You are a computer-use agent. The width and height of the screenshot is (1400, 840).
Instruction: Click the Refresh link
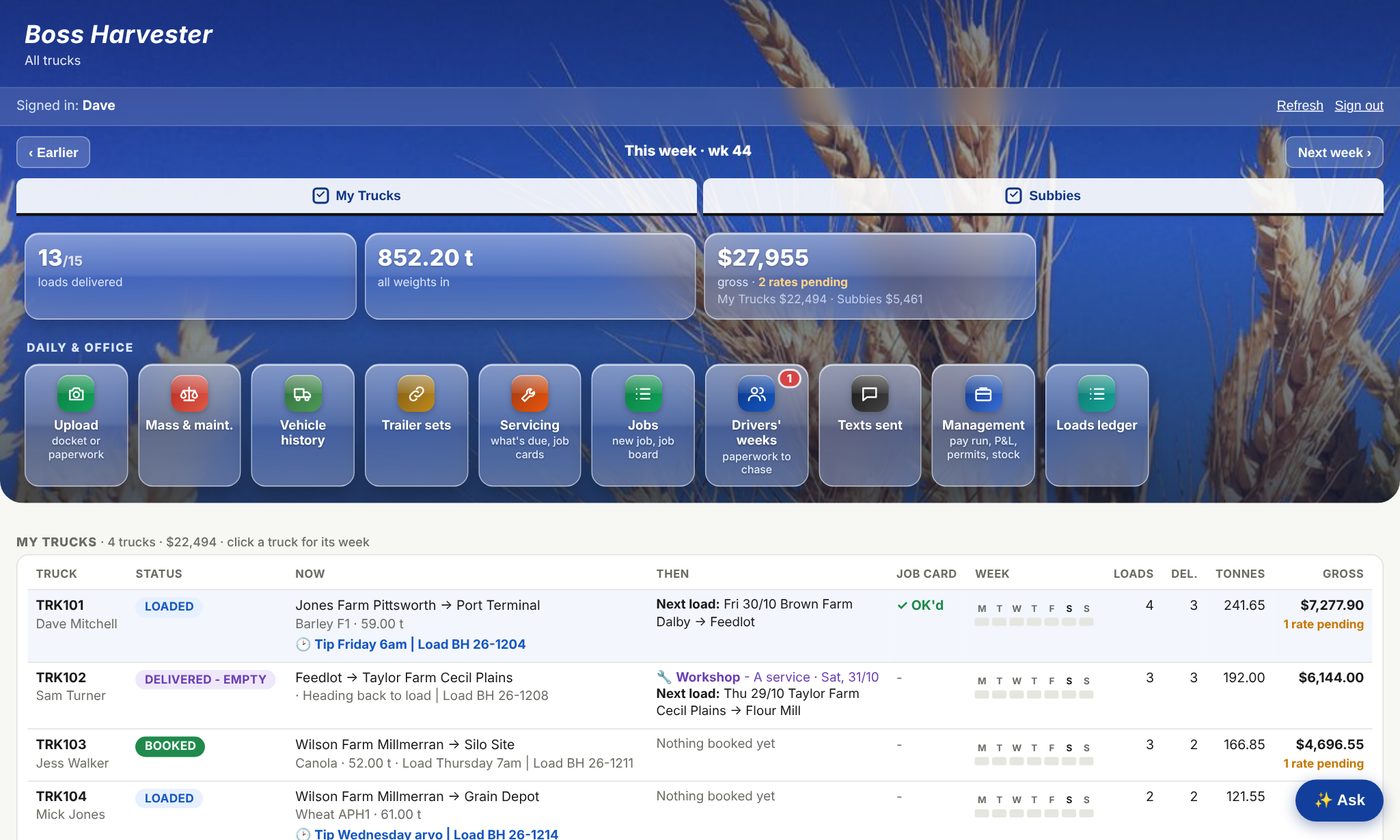point(1299,106)
